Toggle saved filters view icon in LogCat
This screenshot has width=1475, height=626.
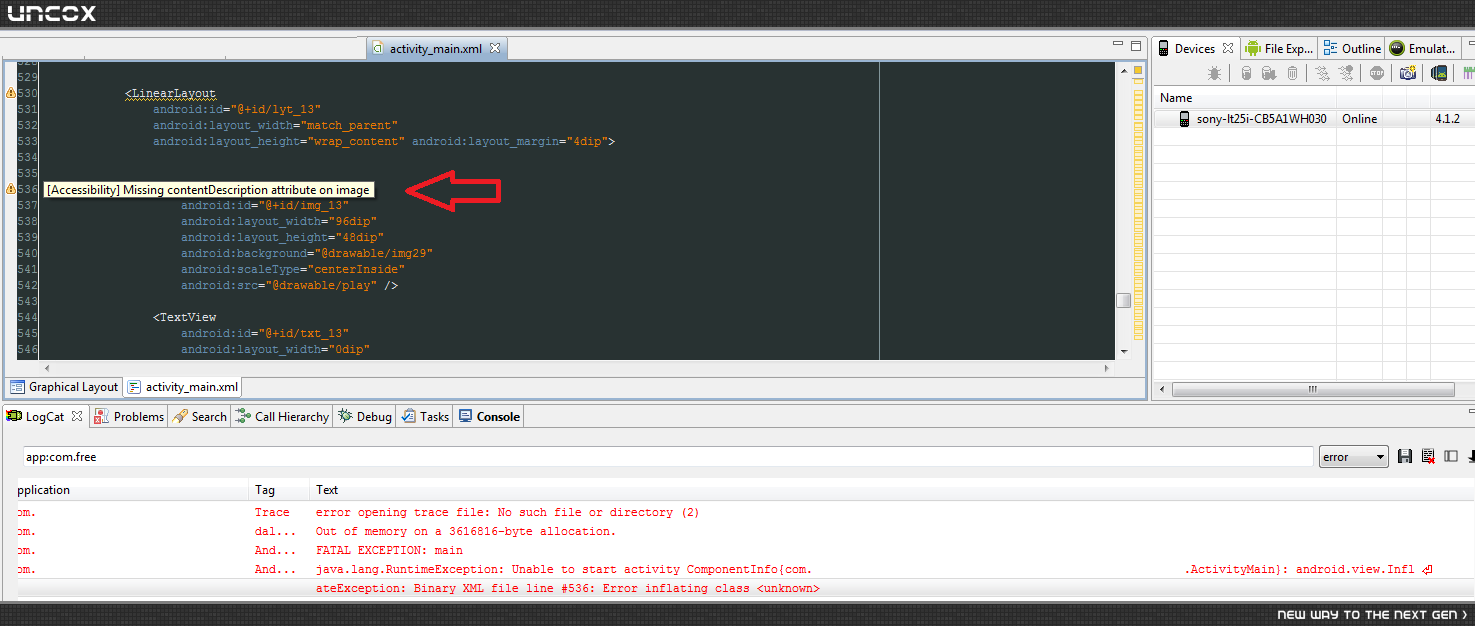pos(1451,457)
